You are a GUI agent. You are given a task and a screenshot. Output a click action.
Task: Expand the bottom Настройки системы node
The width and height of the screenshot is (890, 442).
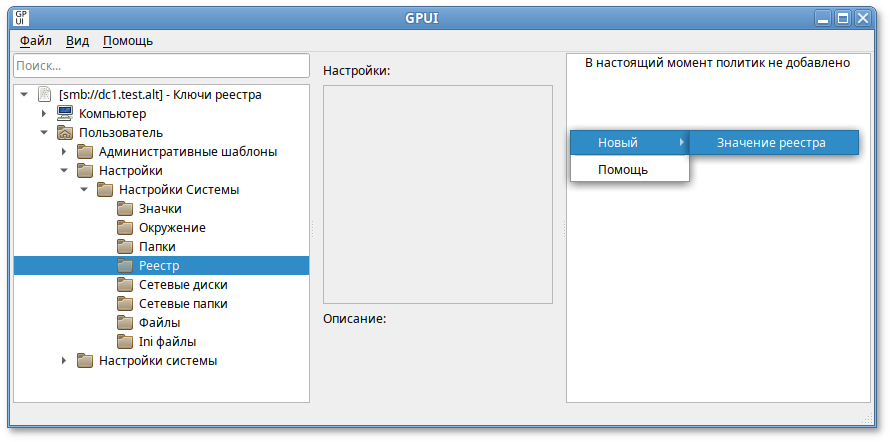[x=64, y=361]
